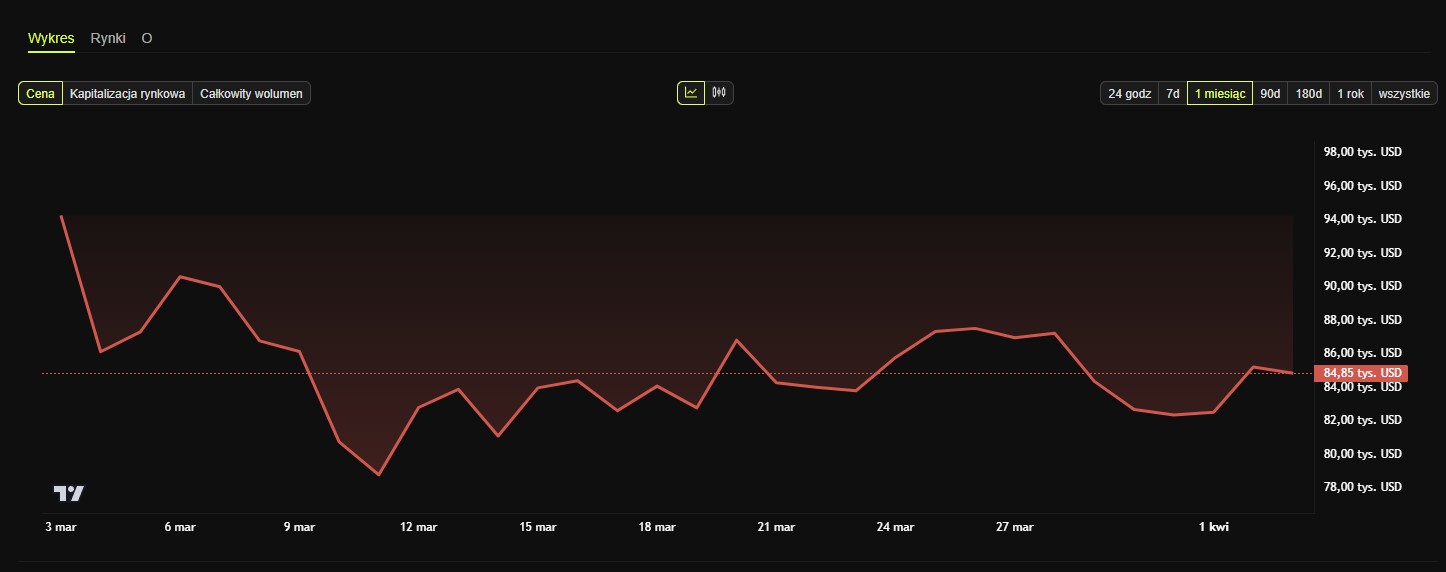Image resolution: width=1446 pixels, height=572 pixels.
Task: Click the 9 mar date label
Action: pyautogui.click(x=299, y=527)
